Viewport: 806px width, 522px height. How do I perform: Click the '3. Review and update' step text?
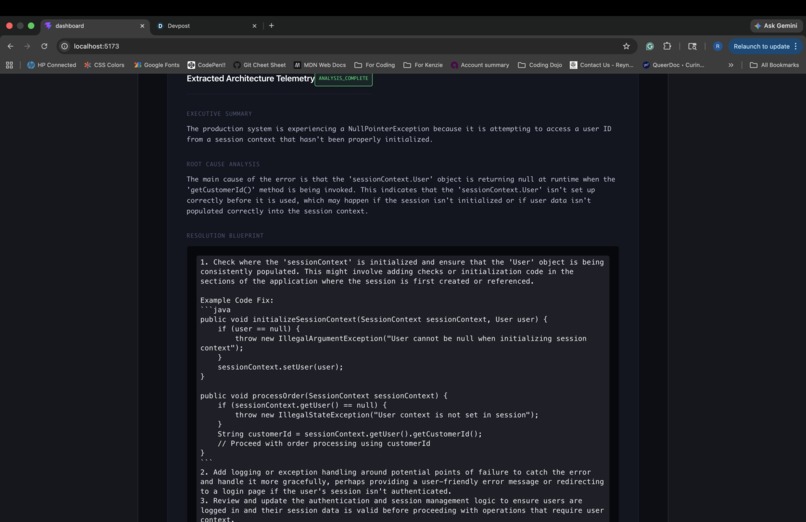point(402,510)
